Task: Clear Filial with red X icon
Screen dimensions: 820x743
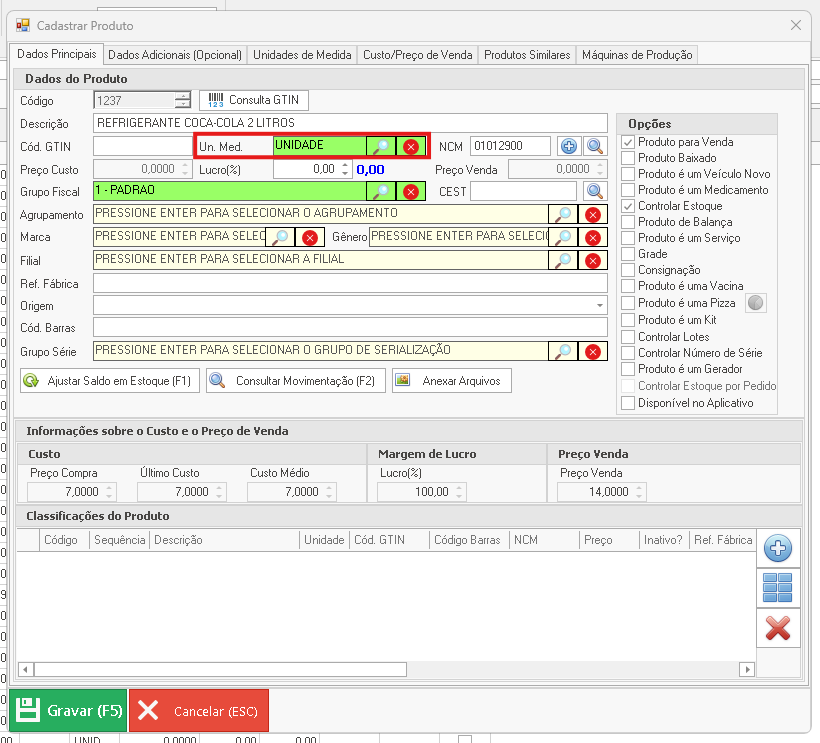Action: coord(593,260)
